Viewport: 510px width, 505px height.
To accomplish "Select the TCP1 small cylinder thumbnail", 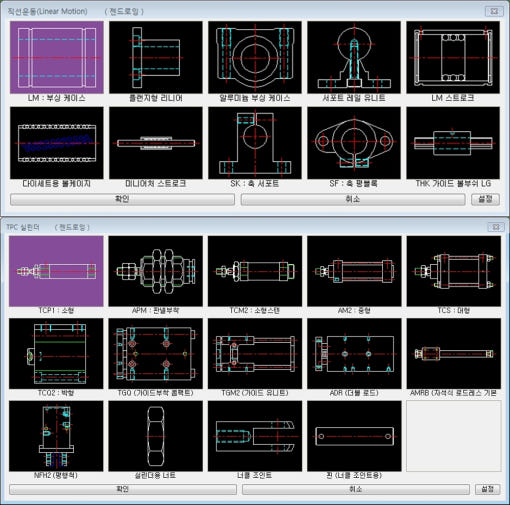I will pos(56,271).
